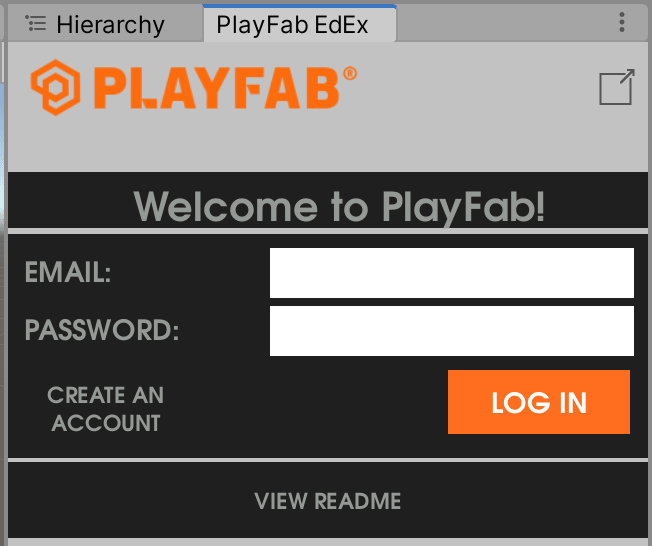
Task: Open the VIEW README link
Action: tap(328, 501)
